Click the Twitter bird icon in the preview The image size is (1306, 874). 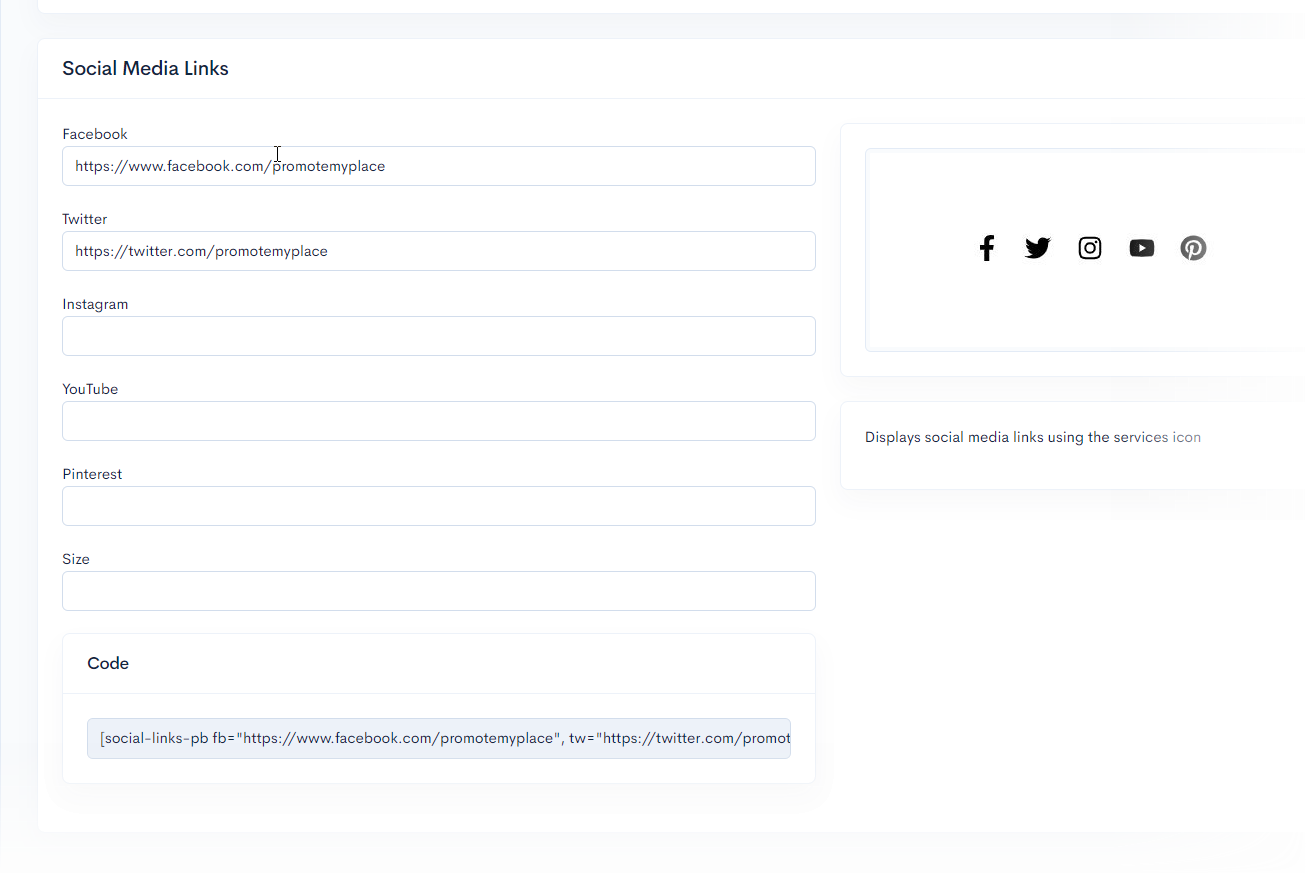click(1038, 248)
